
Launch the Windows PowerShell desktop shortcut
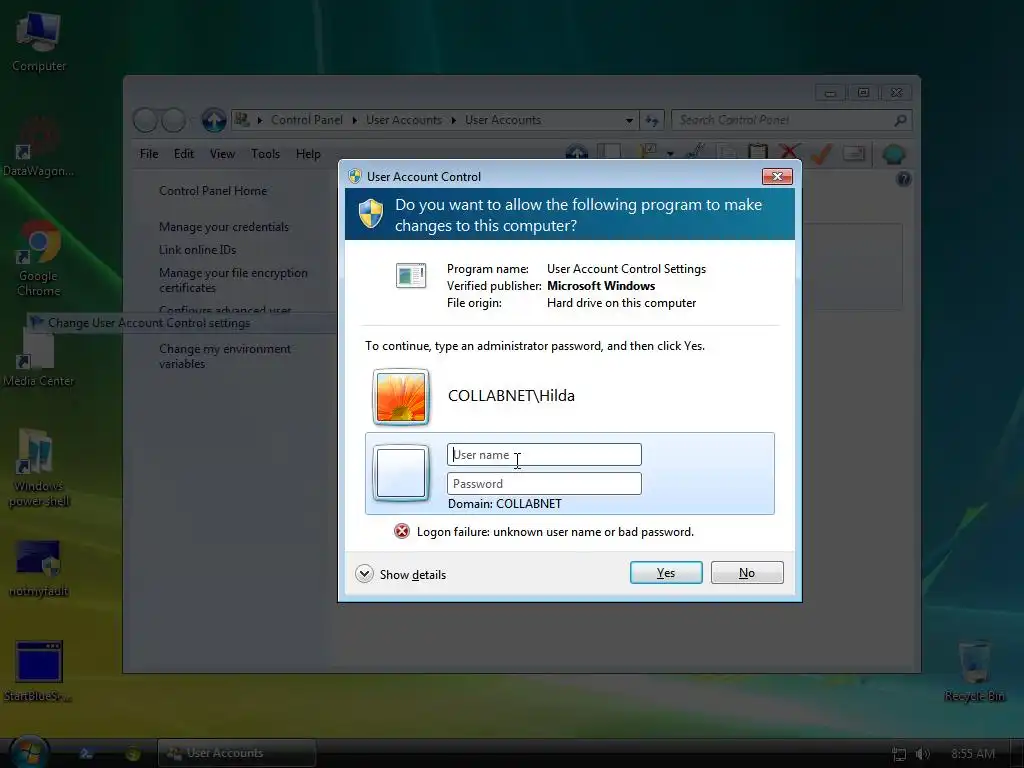pyautogui.click(x=39, y=467)
